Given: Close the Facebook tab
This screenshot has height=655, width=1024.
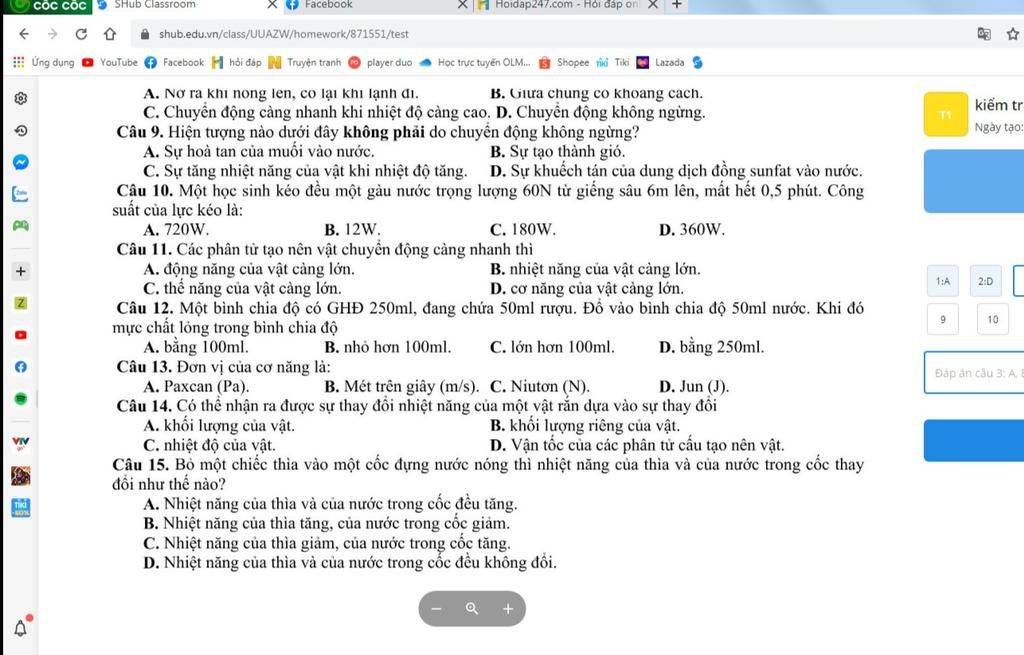Looking at the screenshot, I should pos(462,5).
